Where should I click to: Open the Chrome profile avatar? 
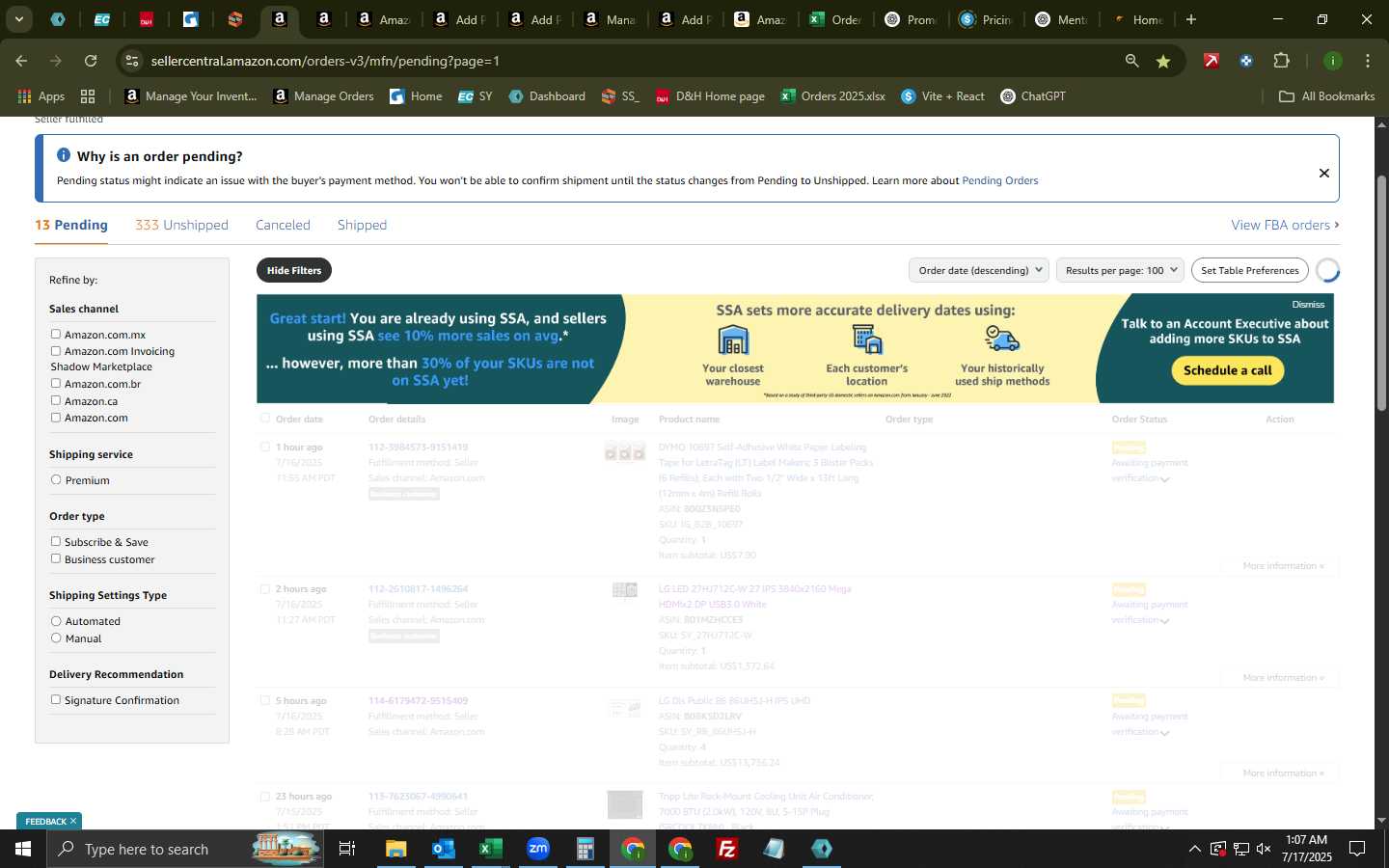pyautogui.click(x=1332, y=61)
